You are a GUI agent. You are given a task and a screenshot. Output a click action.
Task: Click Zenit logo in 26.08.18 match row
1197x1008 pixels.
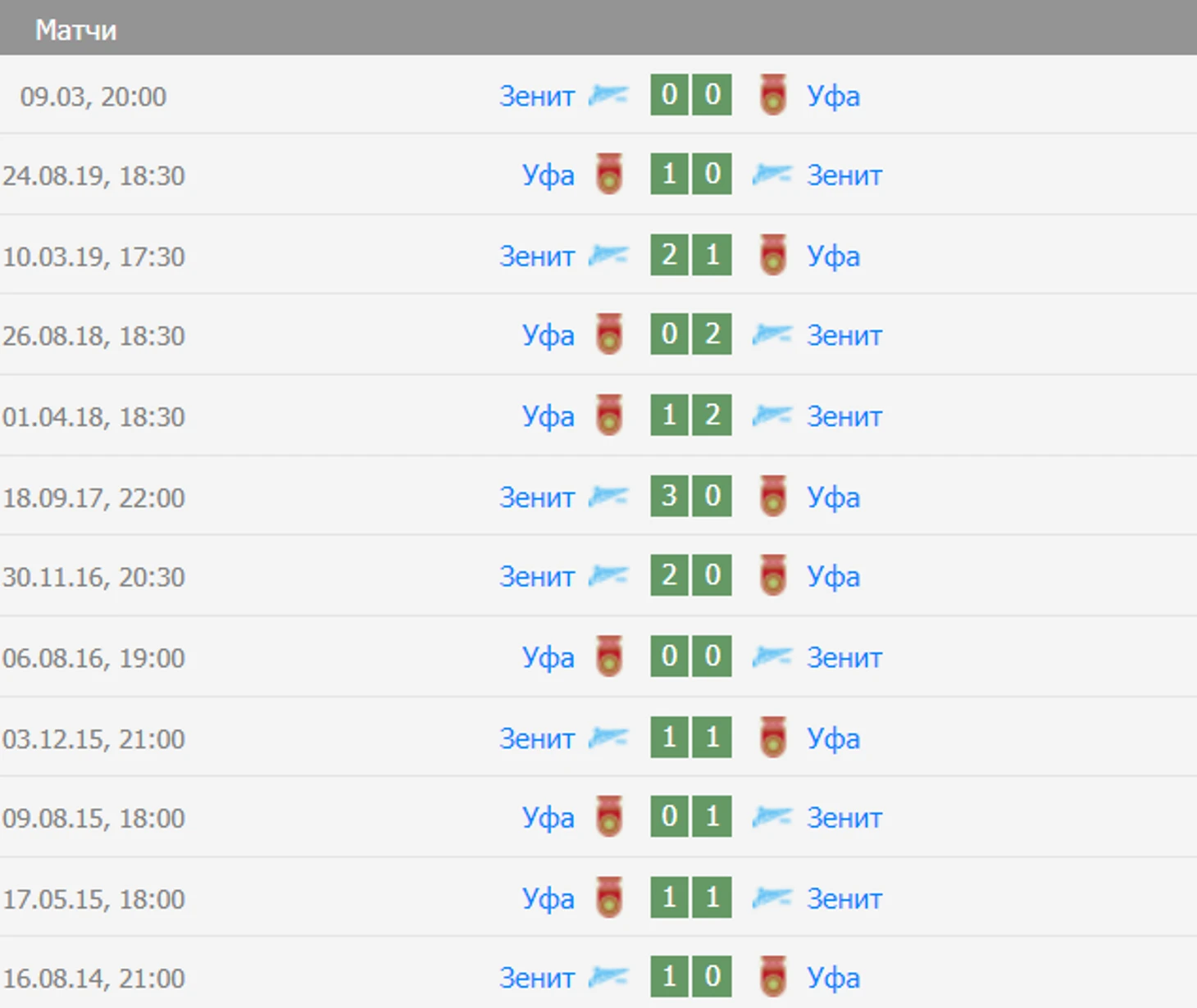point(772,335)
